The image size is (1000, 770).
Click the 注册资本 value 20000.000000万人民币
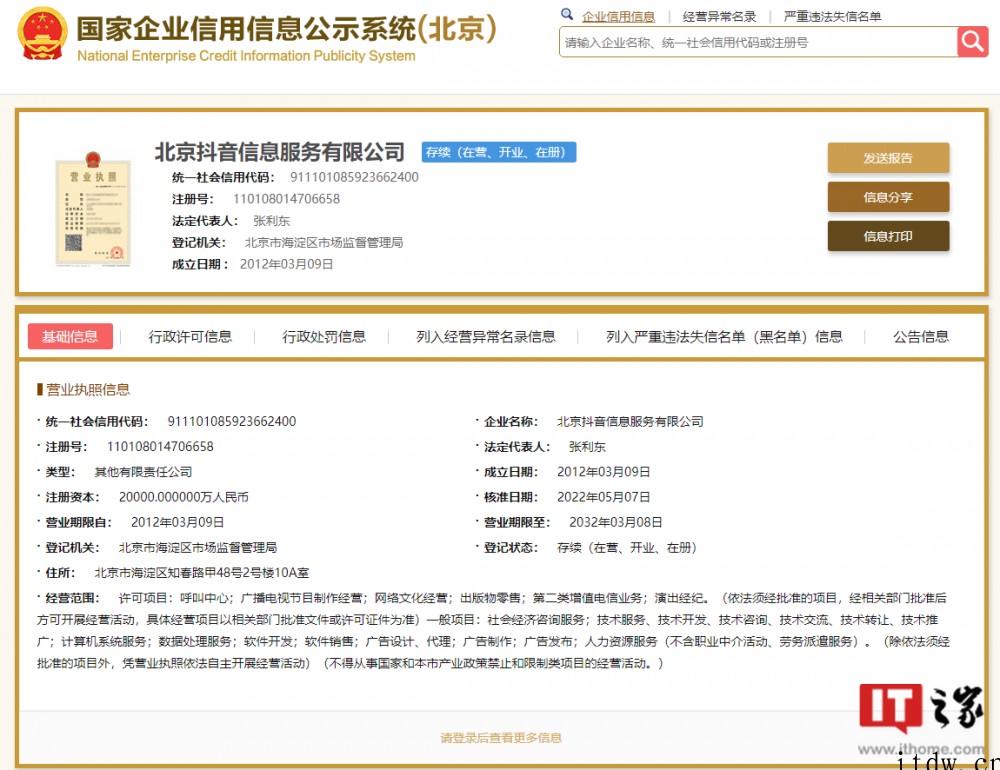184,497
